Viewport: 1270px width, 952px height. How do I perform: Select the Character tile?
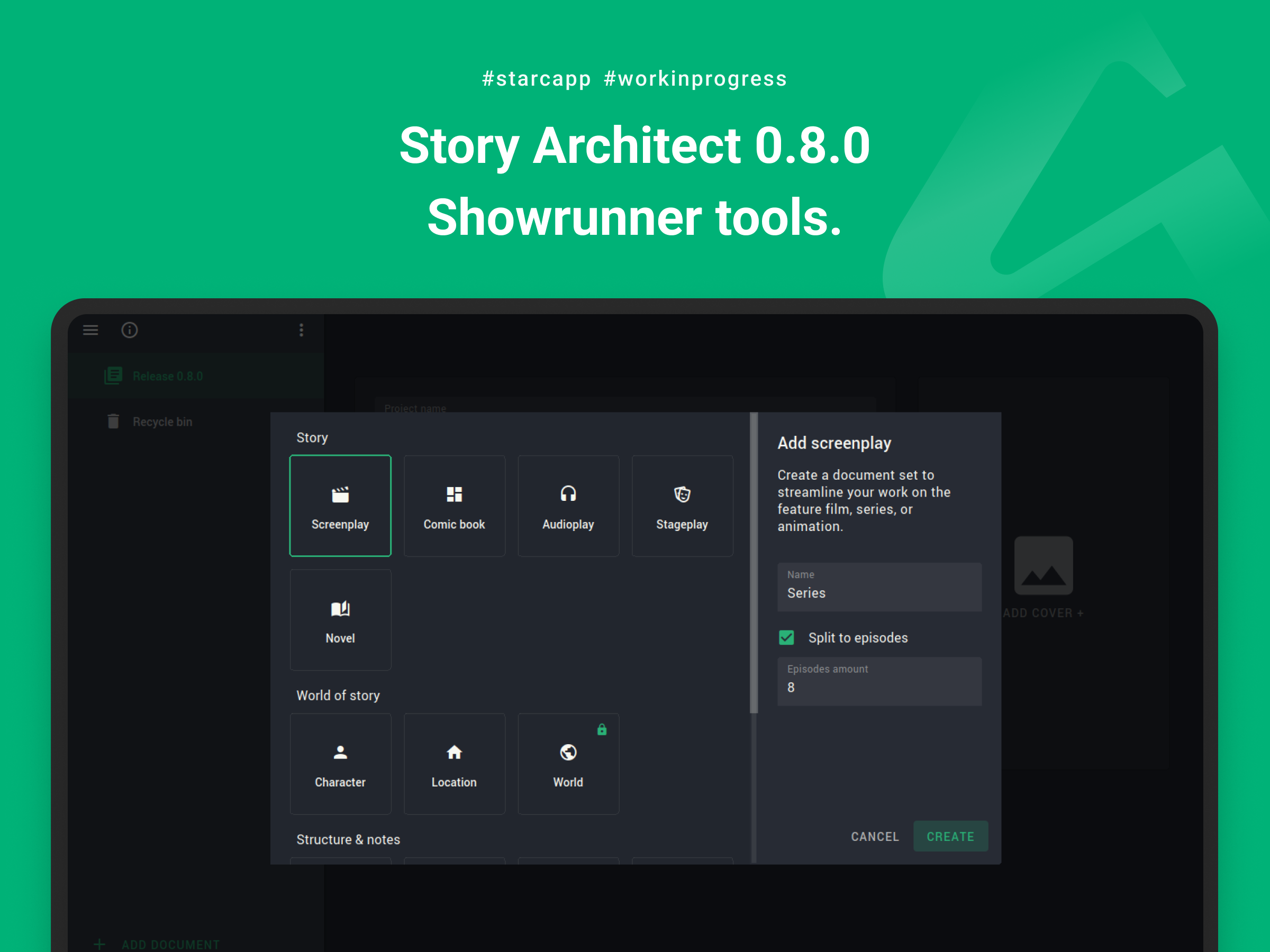pos(340,763)
